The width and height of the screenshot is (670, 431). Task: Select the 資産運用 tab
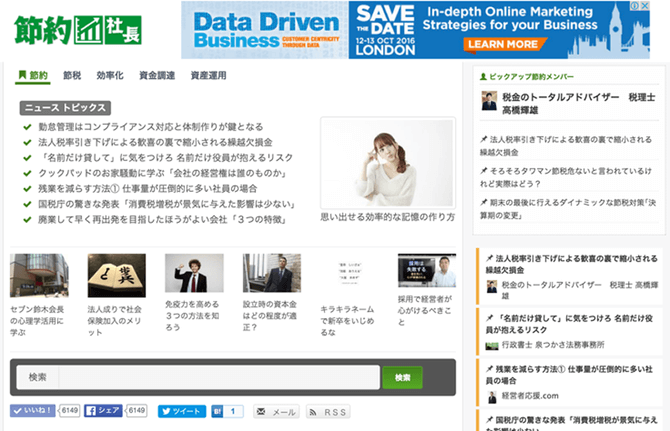pyautogui.click(x=210, y=75)
